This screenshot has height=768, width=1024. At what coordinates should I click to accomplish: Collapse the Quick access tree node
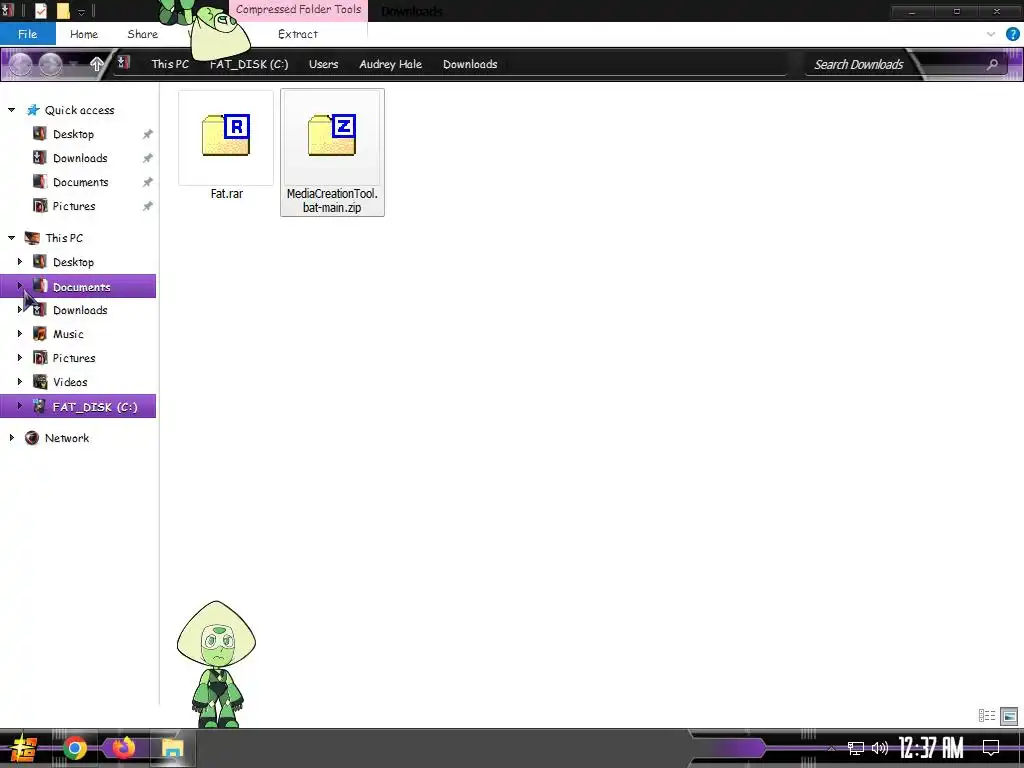coord(11,110)
